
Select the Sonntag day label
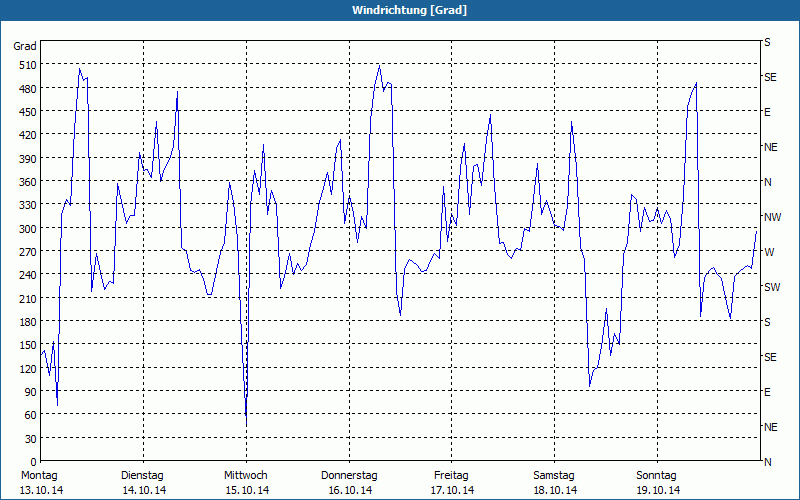(657, 475)
